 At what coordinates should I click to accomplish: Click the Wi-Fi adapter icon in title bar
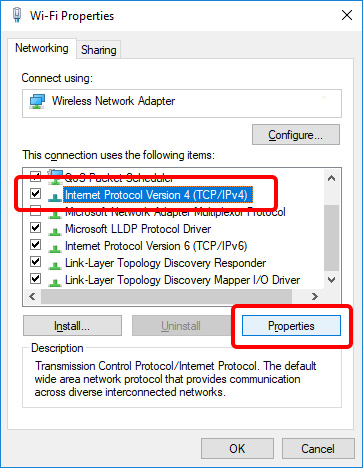(17, 15)
